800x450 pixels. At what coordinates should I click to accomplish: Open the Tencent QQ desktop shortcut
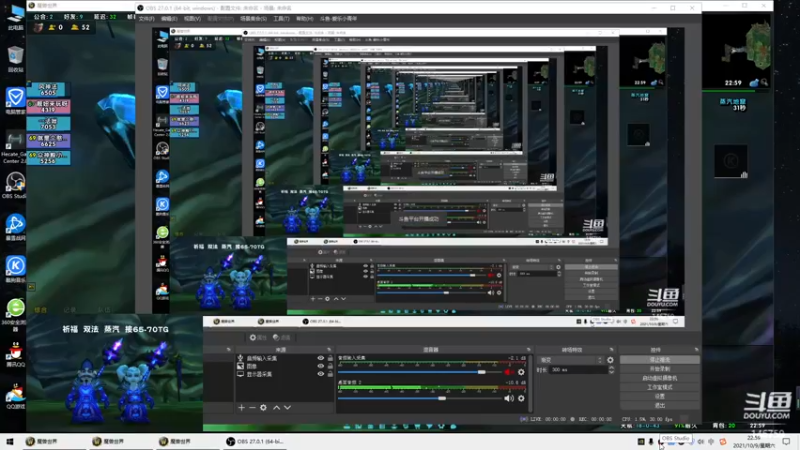coord(15,354)
